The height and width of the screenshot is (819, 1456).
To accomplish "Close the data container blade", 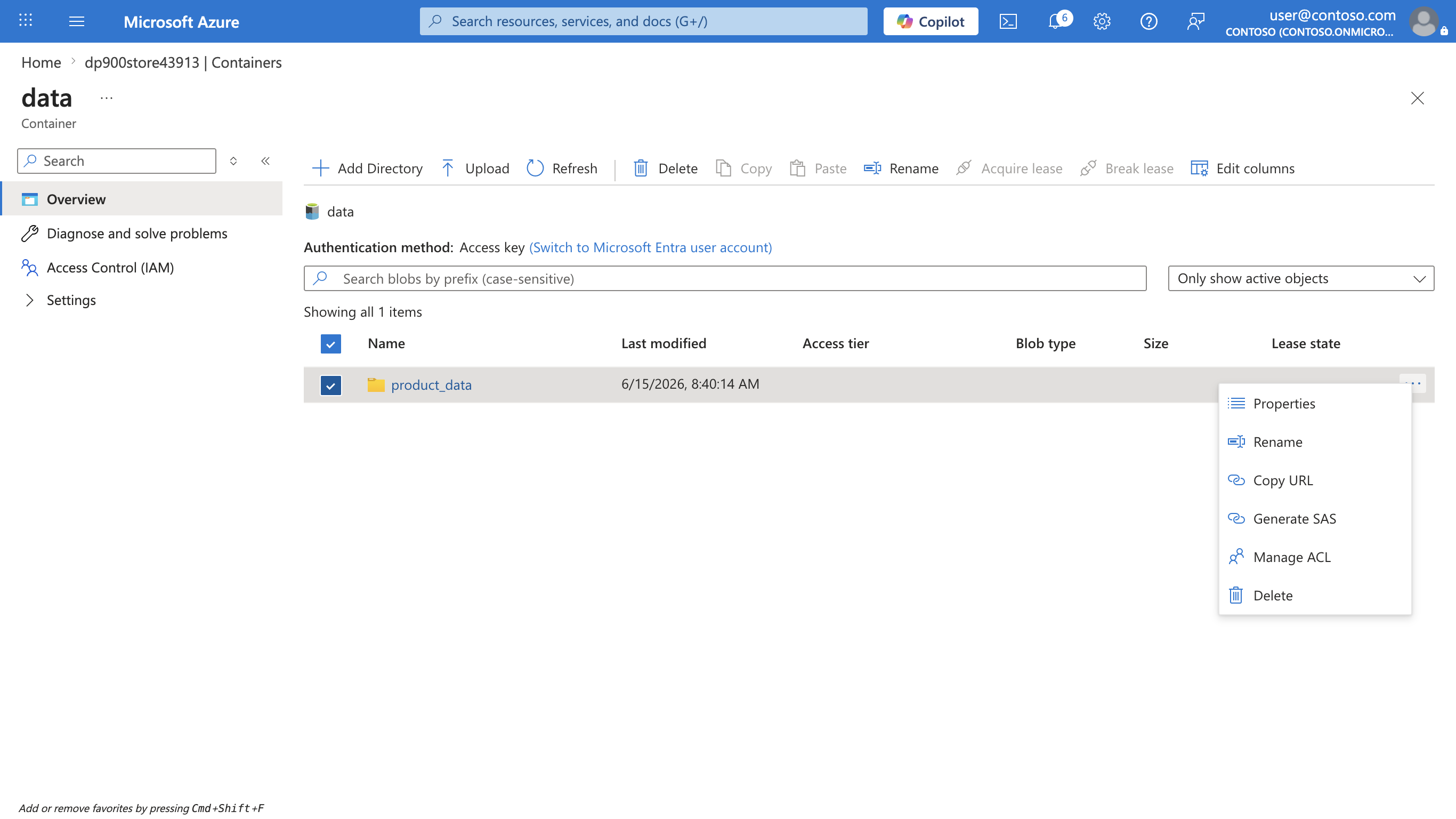I will coord(1417,98).
